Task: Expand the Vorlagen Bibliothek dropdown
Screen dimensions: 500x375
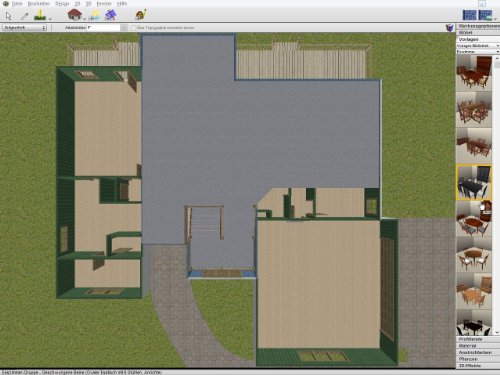Action: (477, 46)
